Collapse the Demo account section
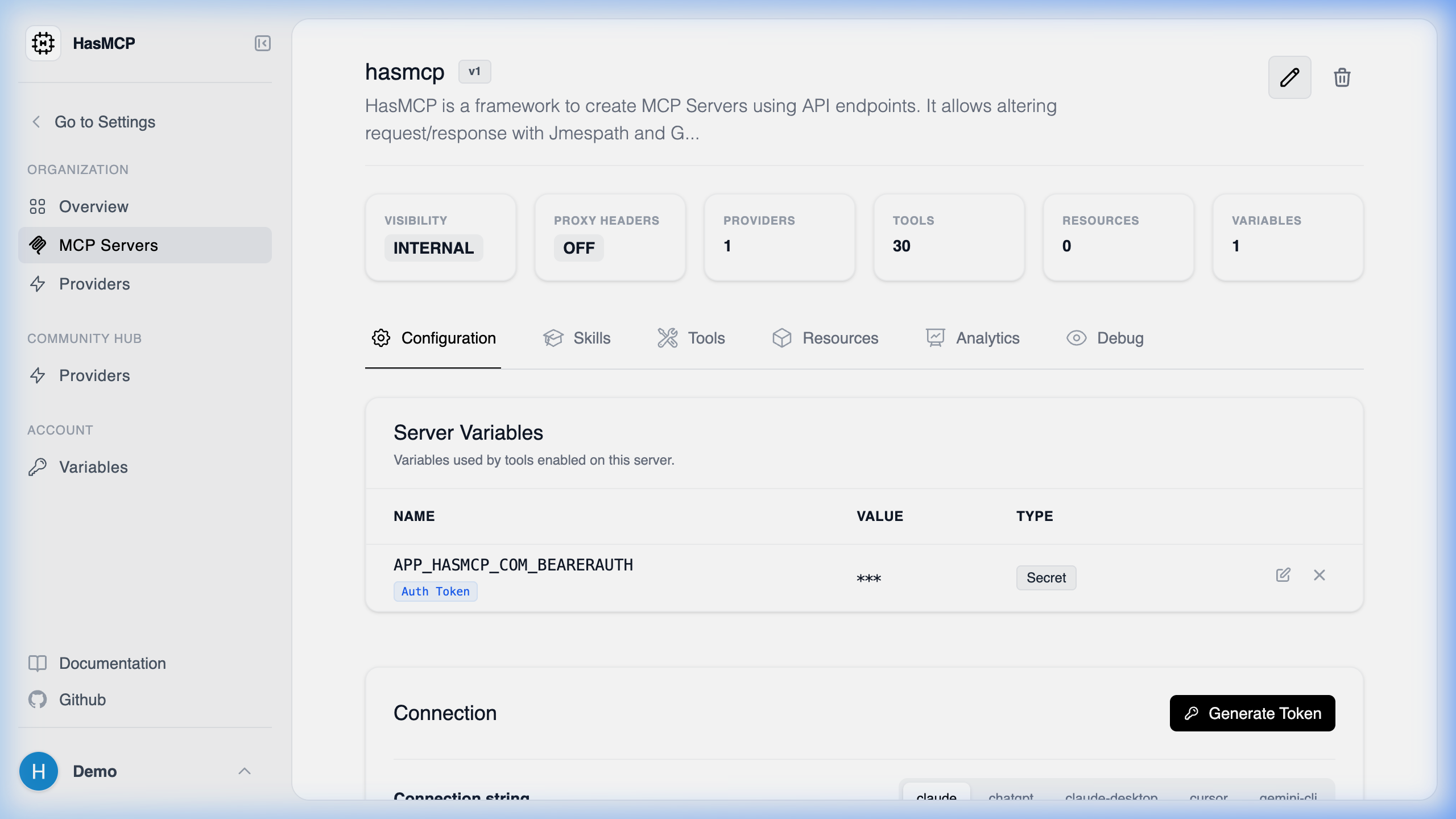The width and height of the screenshot is (1456, 819). pyautogui.click(x=245, y=771)
